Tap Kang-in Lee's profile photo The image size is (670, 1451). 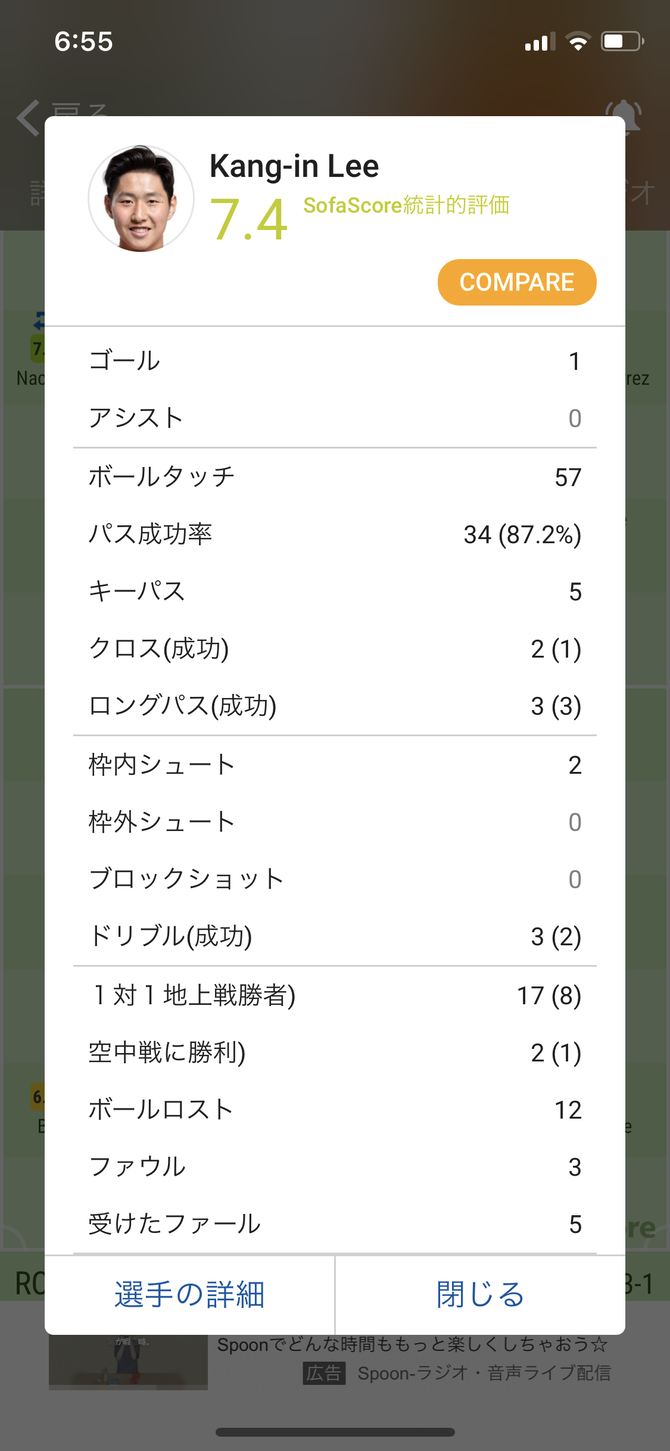coord(141,198)
